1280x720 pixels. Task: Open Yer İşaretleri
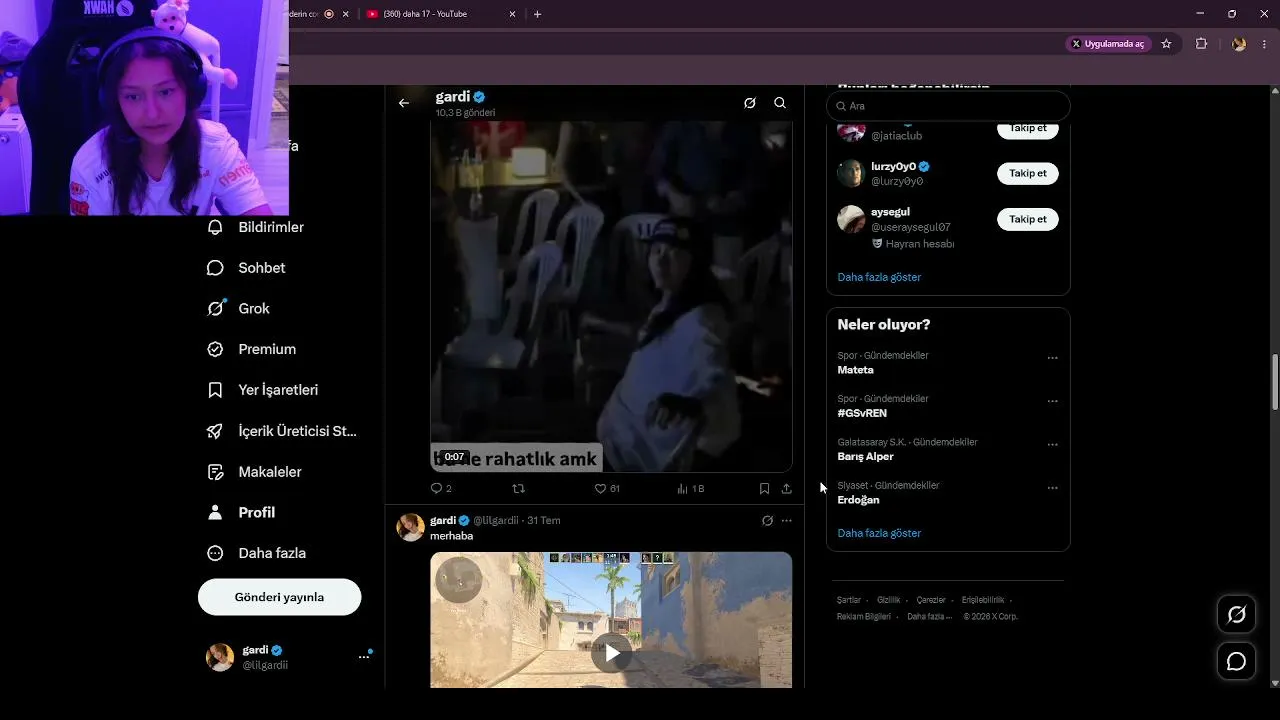(x=262, y=390)
